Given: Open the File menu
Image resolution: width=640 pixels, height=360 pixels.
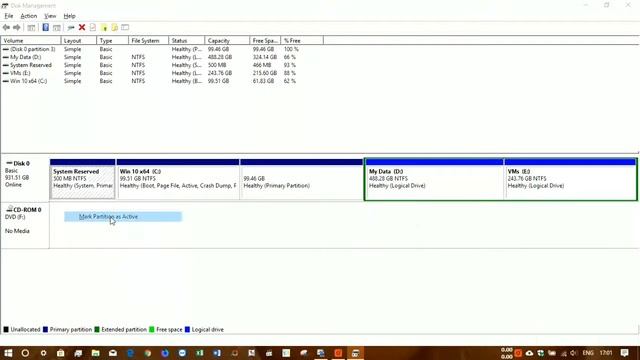Looking at the screenshot, I should (9, 16).
